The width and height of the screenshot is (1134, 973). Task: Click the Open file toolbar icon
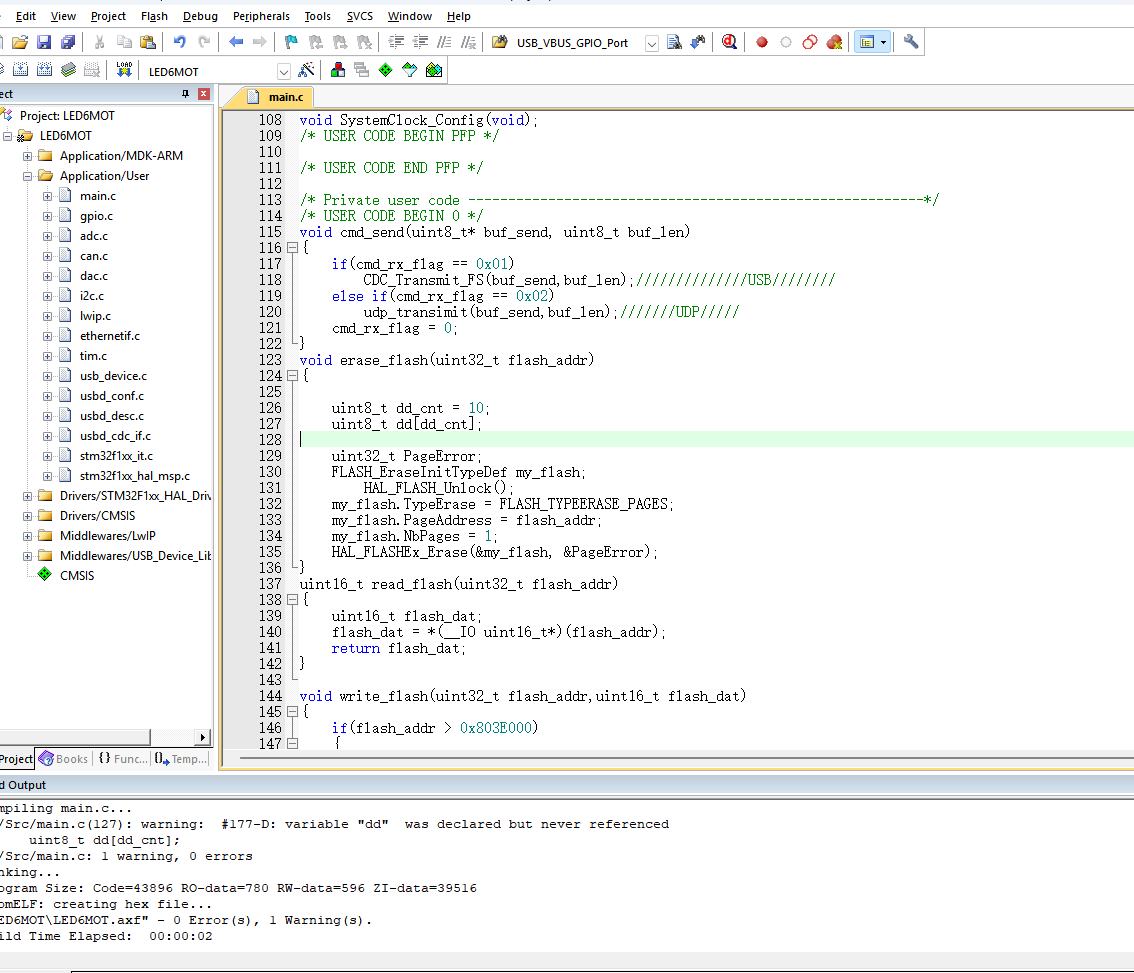(x=20, y=43)
